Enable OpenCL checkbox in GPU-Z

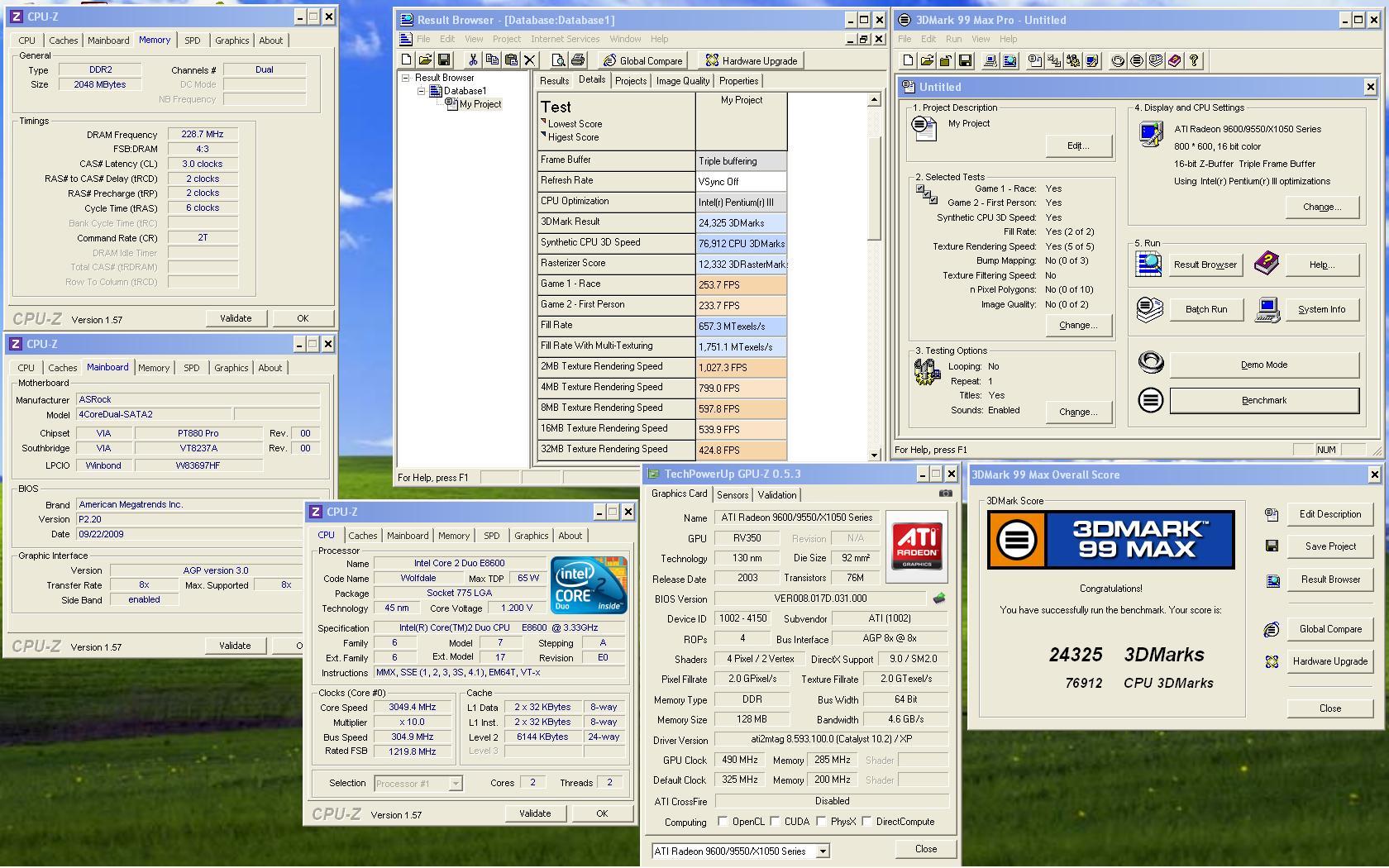click(x=723, y=821)
